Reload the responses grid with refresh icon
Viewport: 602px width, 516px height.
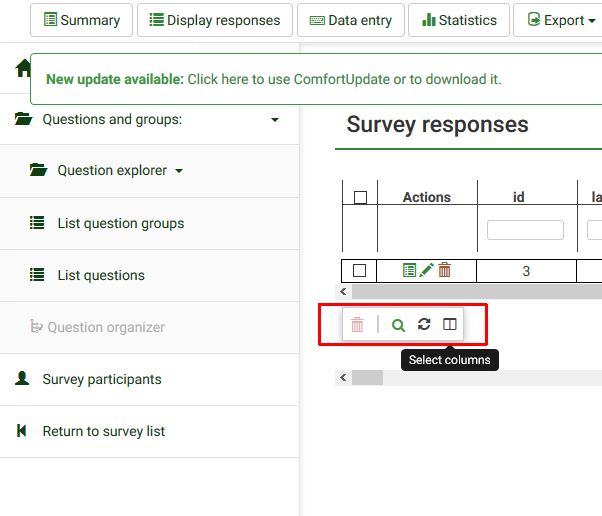[x=424, y=325]
